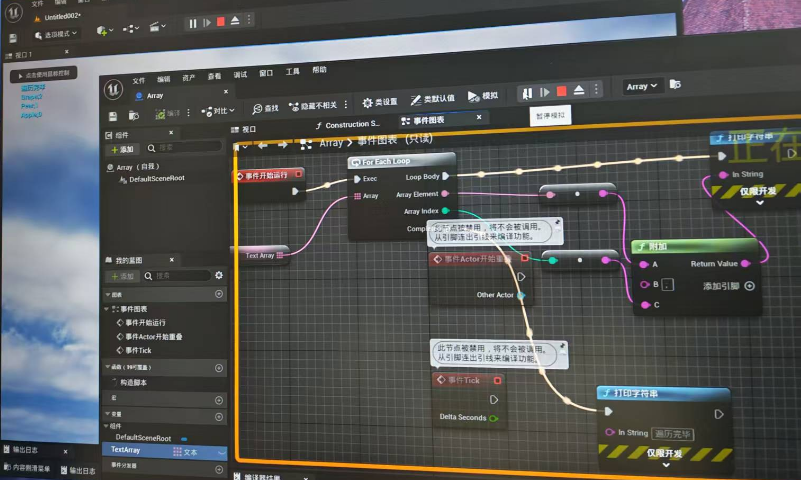The height and width of the screenshot is (480, 802).
Task: Open 选项模式 dropdown in the main editor window
Action: click(55, 34)
